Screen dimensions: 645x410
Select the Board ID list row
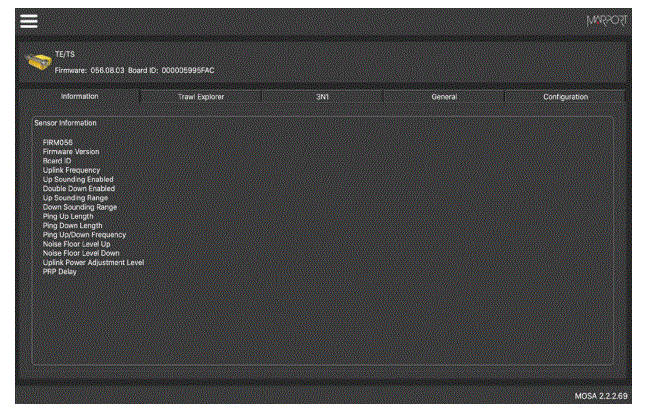pos(57,161)
